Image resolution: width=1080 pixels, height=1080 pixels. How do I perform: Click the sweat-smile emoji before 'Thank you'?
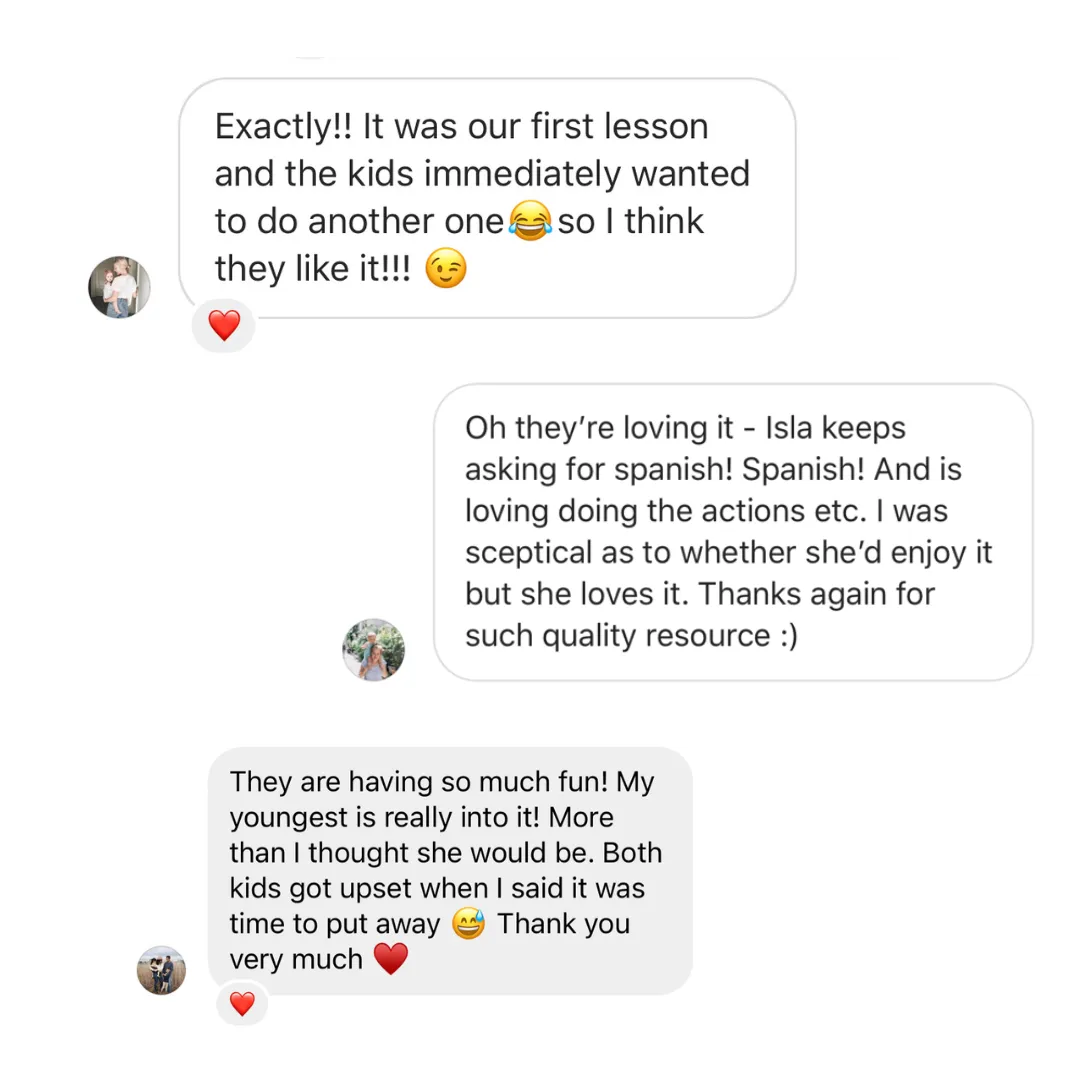[468, 924]
